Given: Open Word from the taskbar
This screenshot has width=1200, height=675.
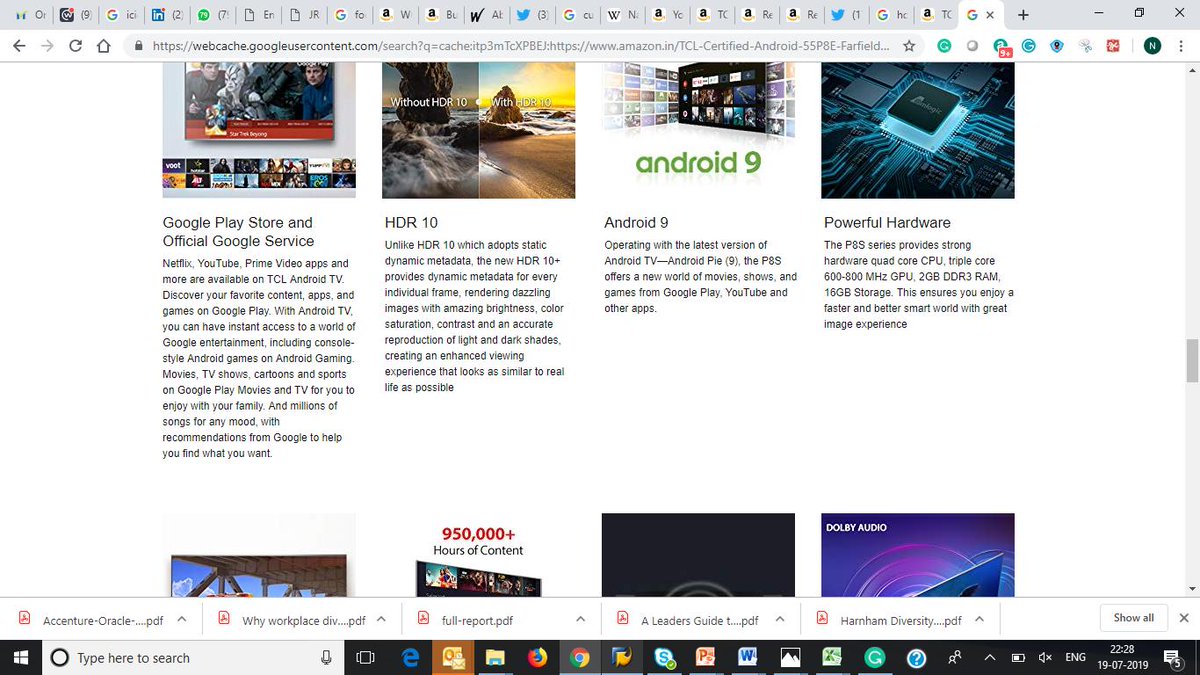Looking at the screenshot, I should coord(747,657).
